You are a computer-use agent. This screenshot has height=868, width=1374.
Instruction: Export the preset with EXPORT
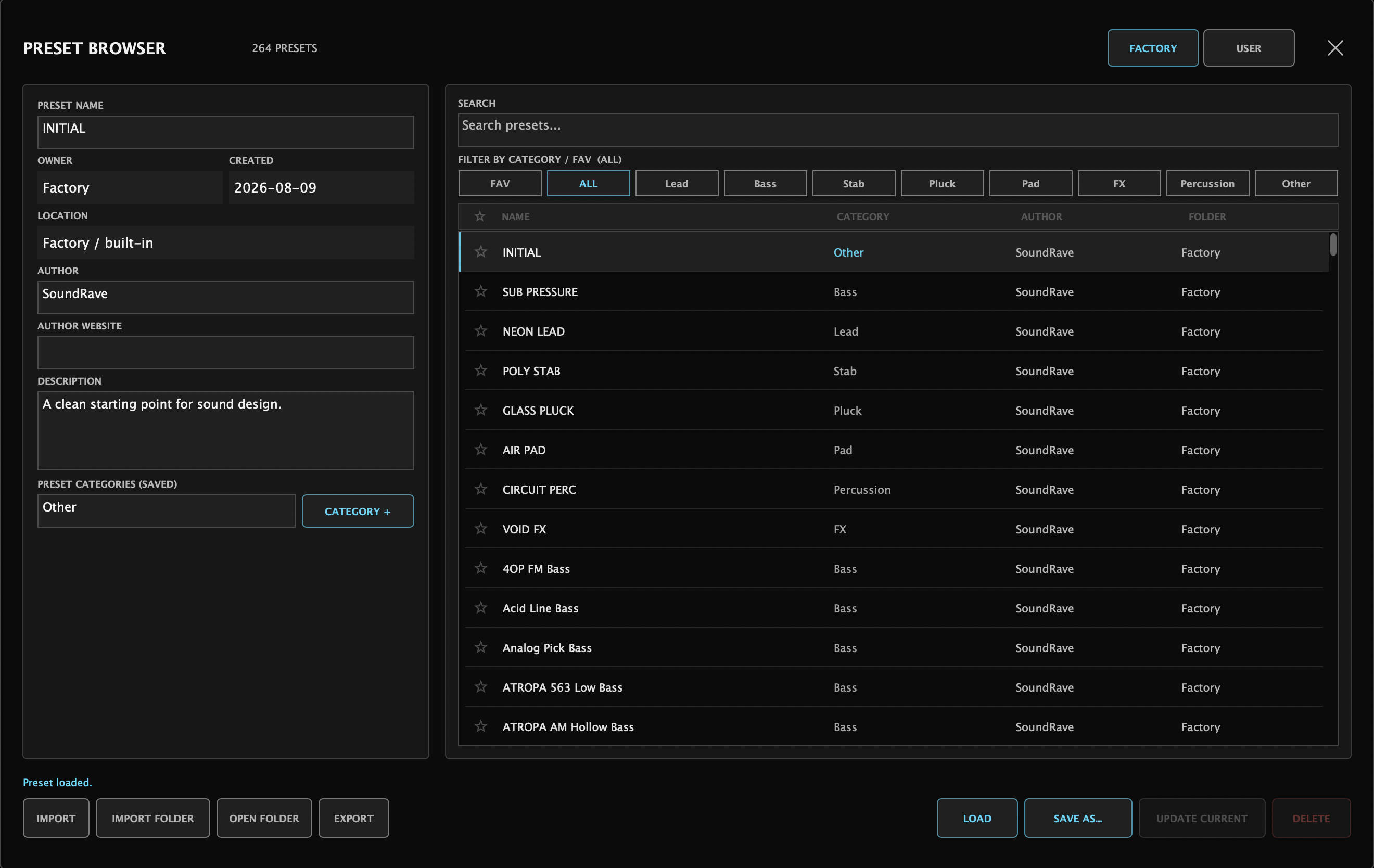(354, 818)
